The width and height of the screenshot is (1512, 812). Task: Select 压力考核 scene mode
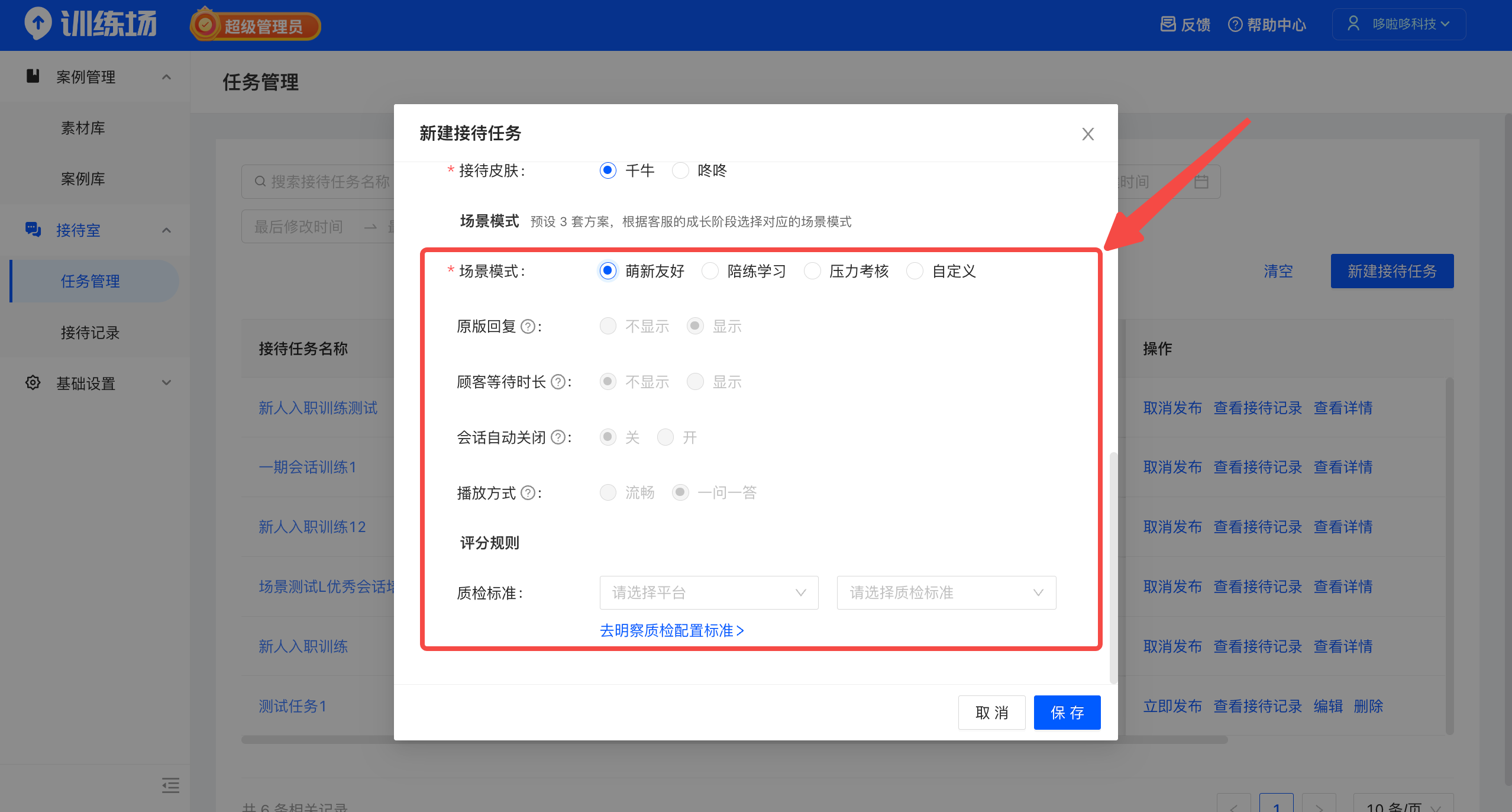click(812, 271)
